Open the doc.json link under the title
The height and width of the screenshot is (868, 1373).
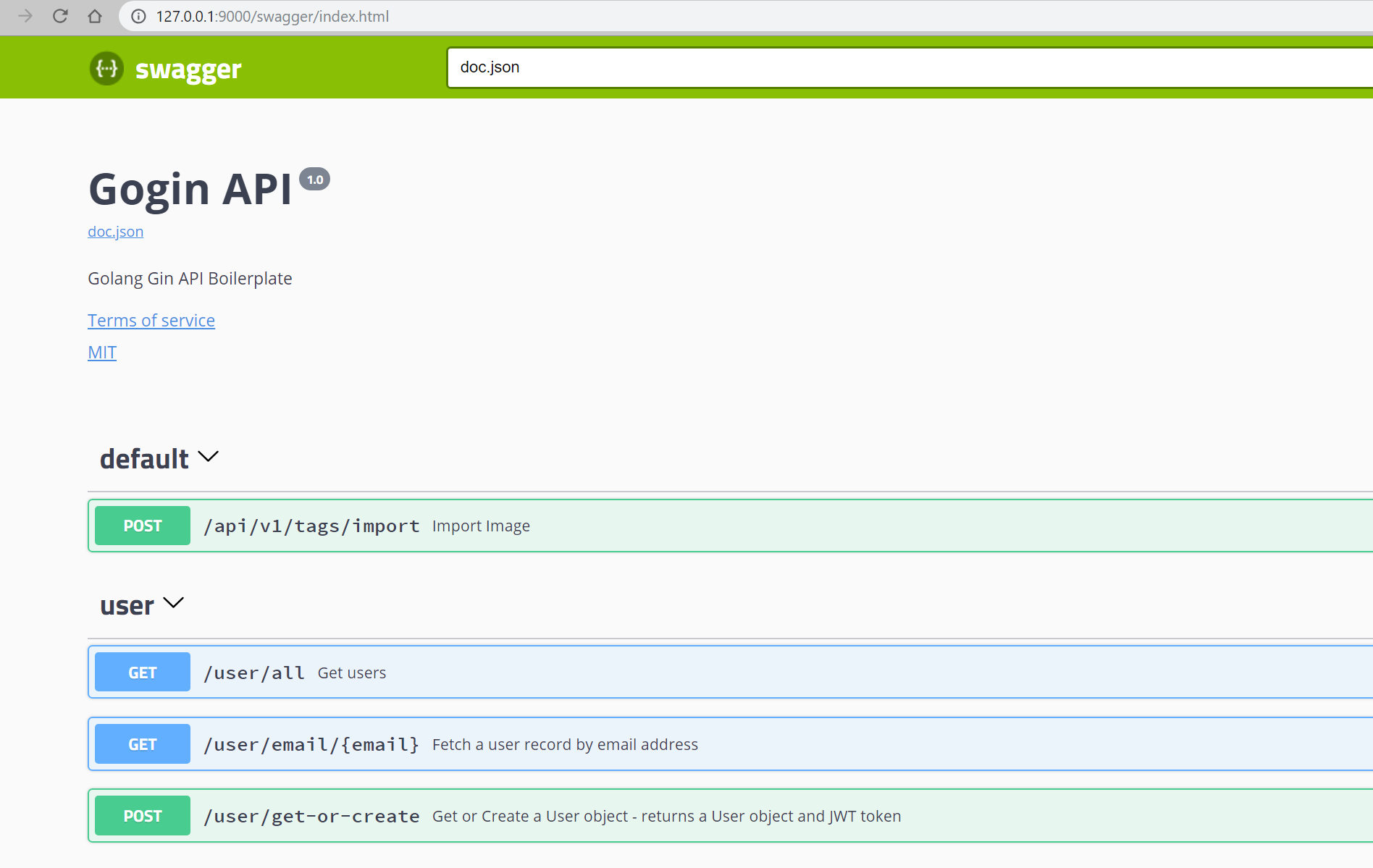(116, 232)
